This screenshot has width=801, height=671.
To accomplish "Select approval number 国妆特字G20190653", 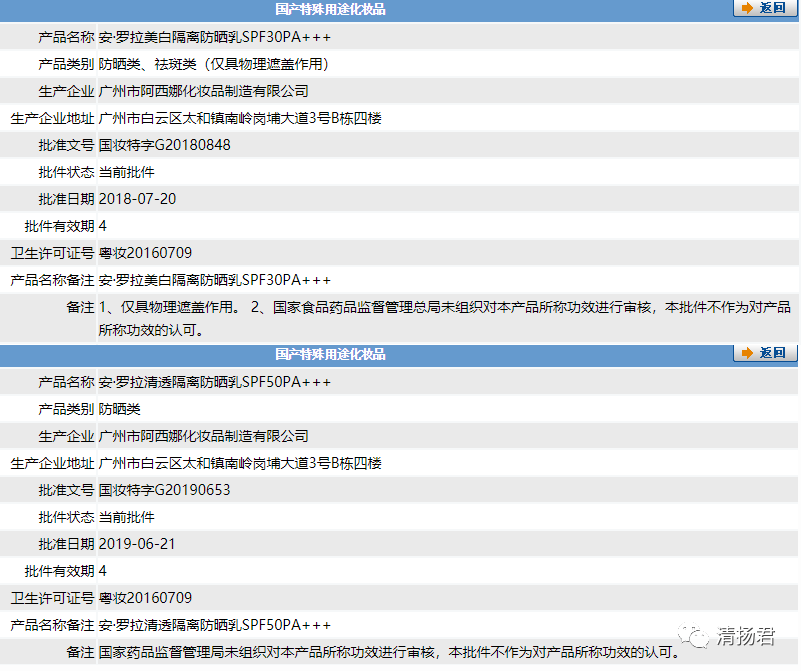I will point(164,490).
